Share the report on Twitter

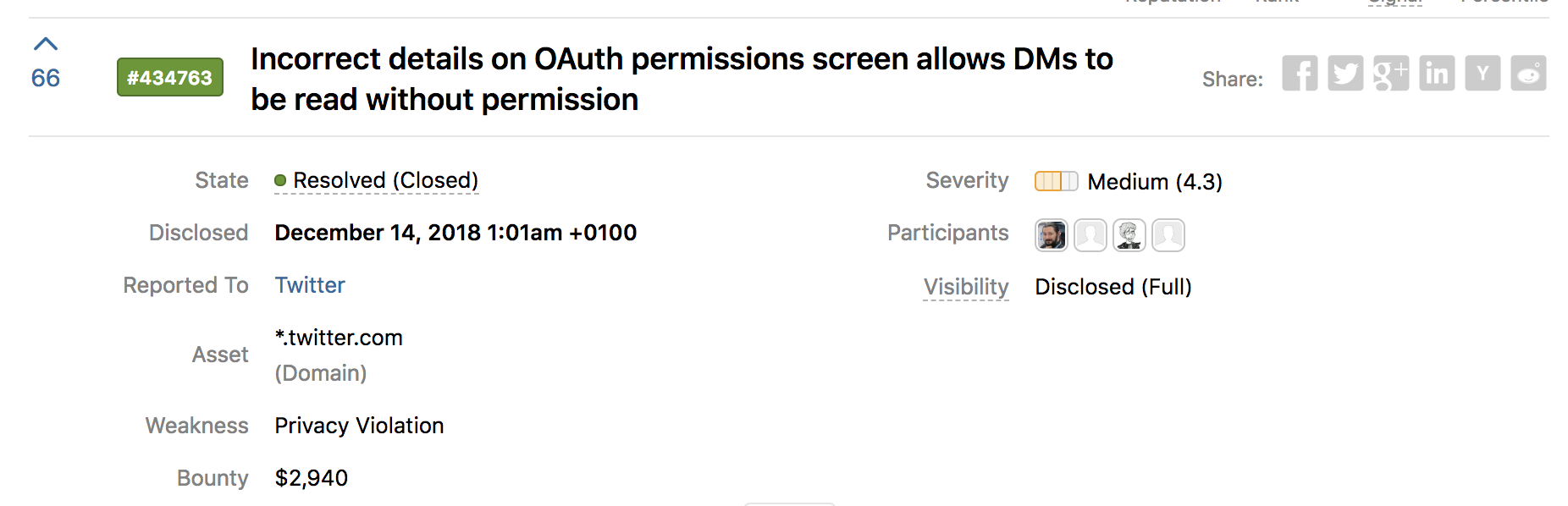[x=1345, y=74]
